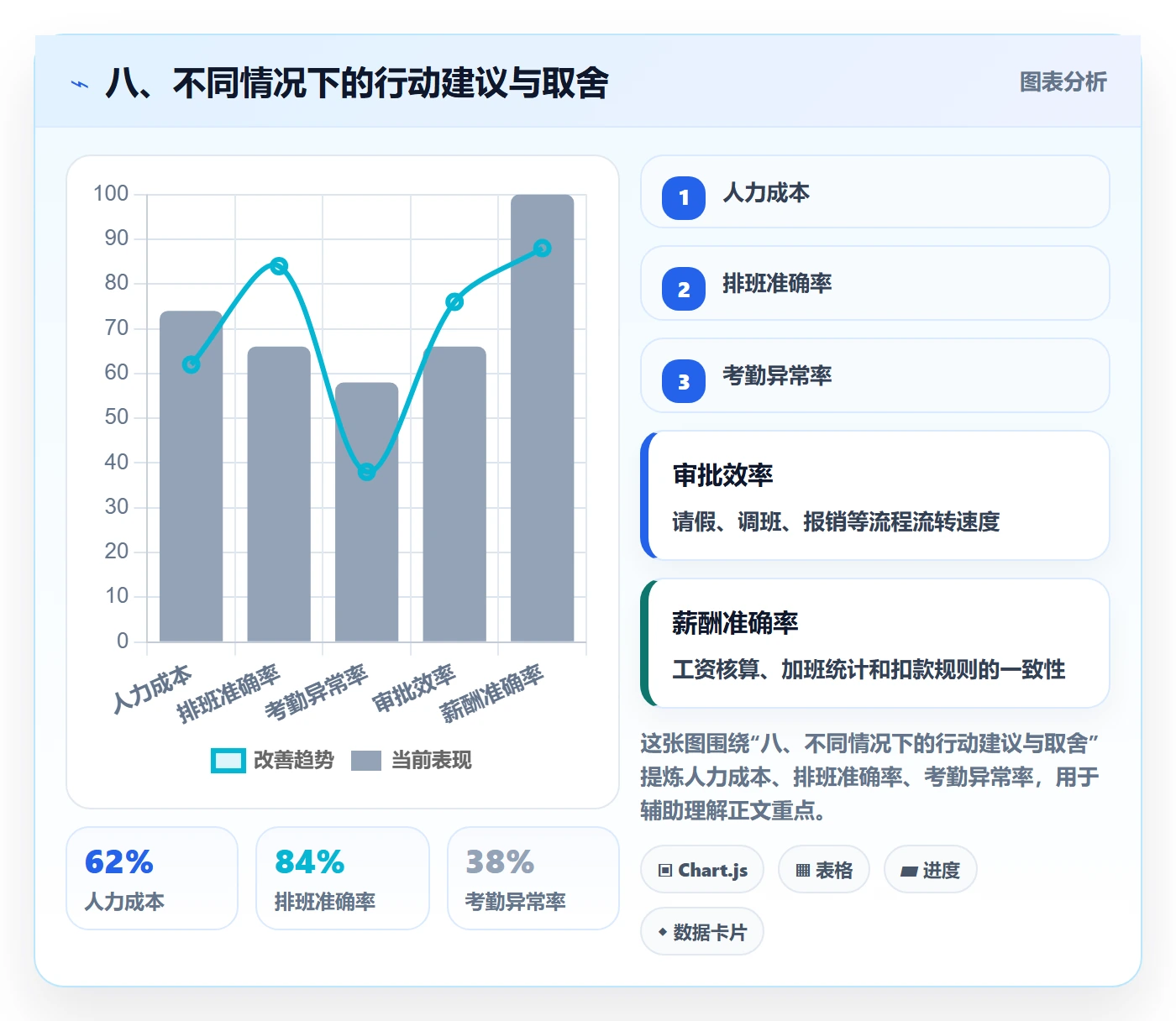Click the grid icon in the 表格 tag
Image resolution: width=1176 pixels, height=1021 pixels.
coord(803,870)
